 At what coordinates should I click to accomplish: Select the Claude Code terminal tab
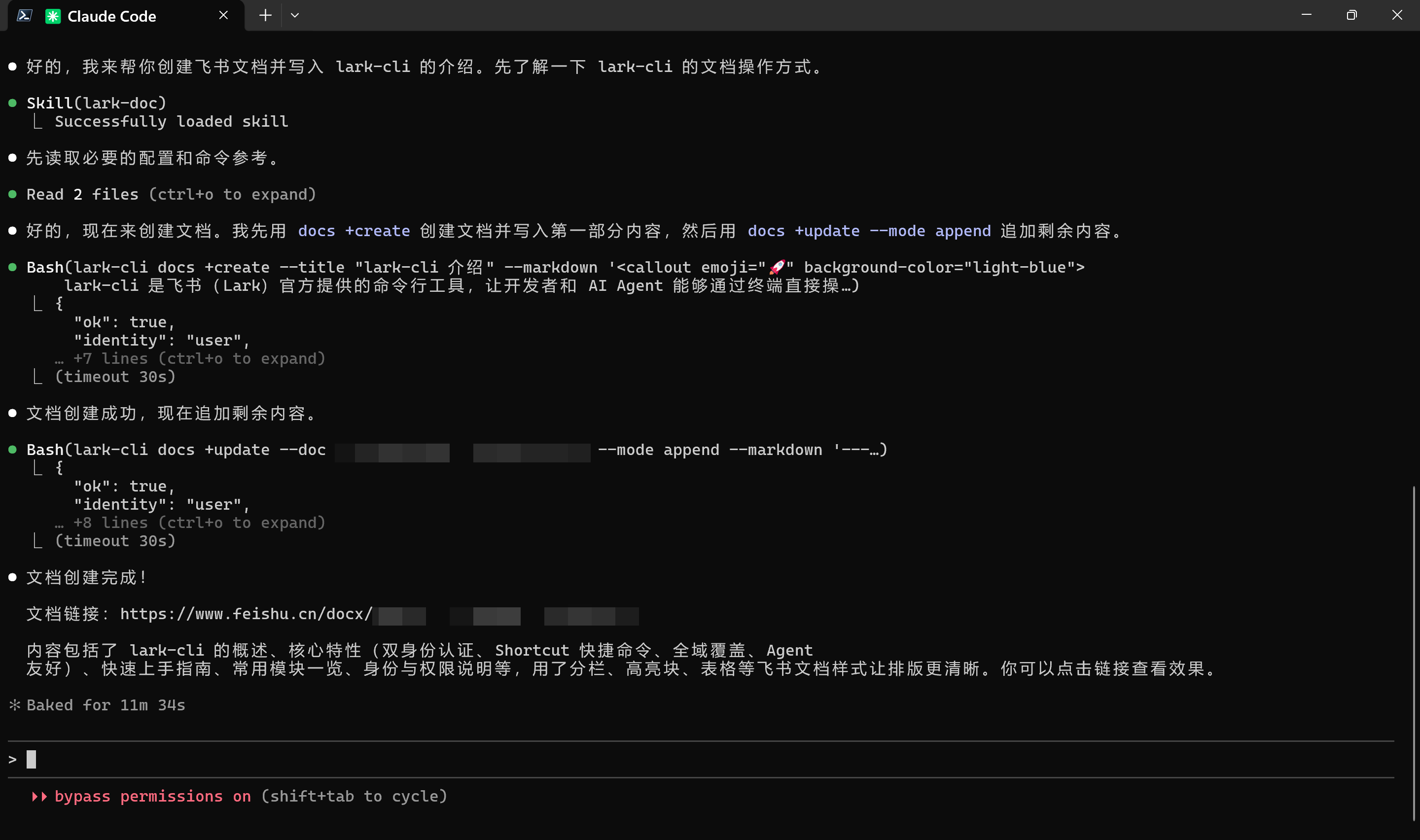(126, 16)
